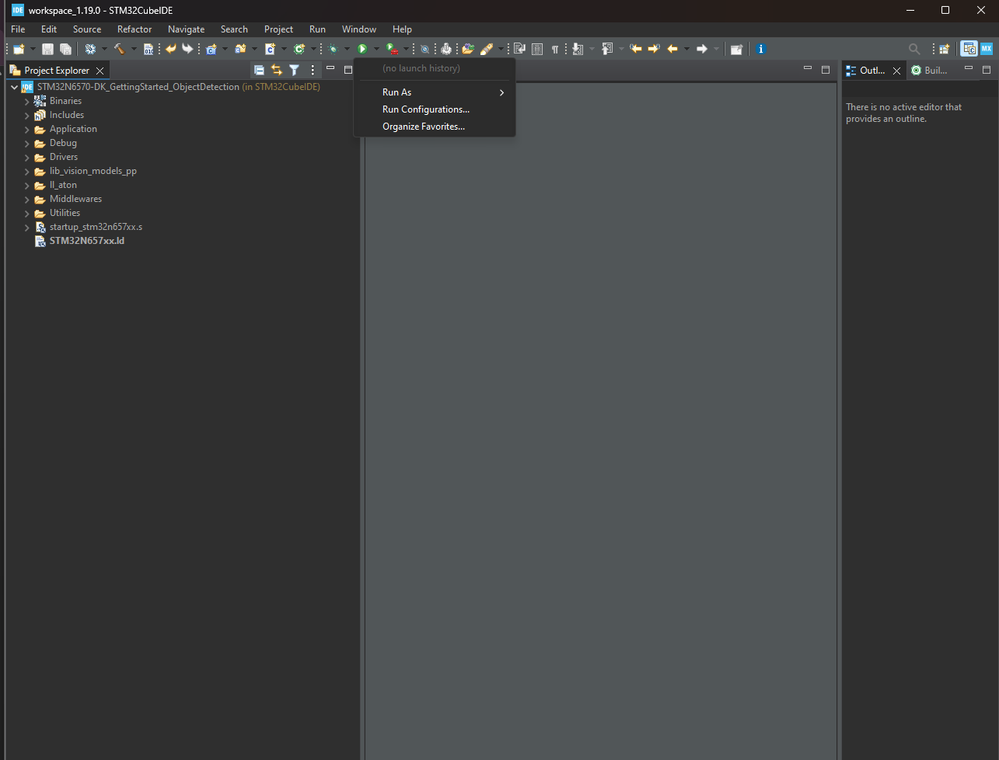Open the New item dropdown arrow

click(33, 49)
